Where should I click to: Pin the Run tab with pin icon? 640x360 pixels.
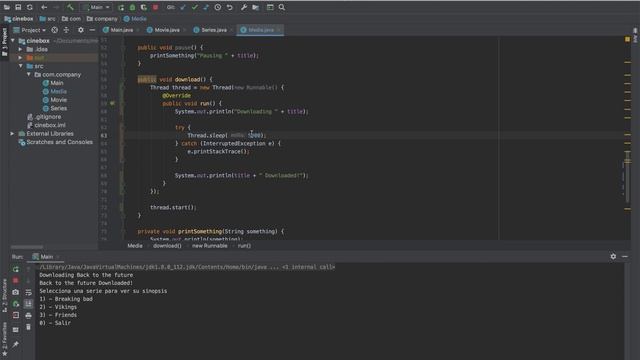(x=16, y=344)
